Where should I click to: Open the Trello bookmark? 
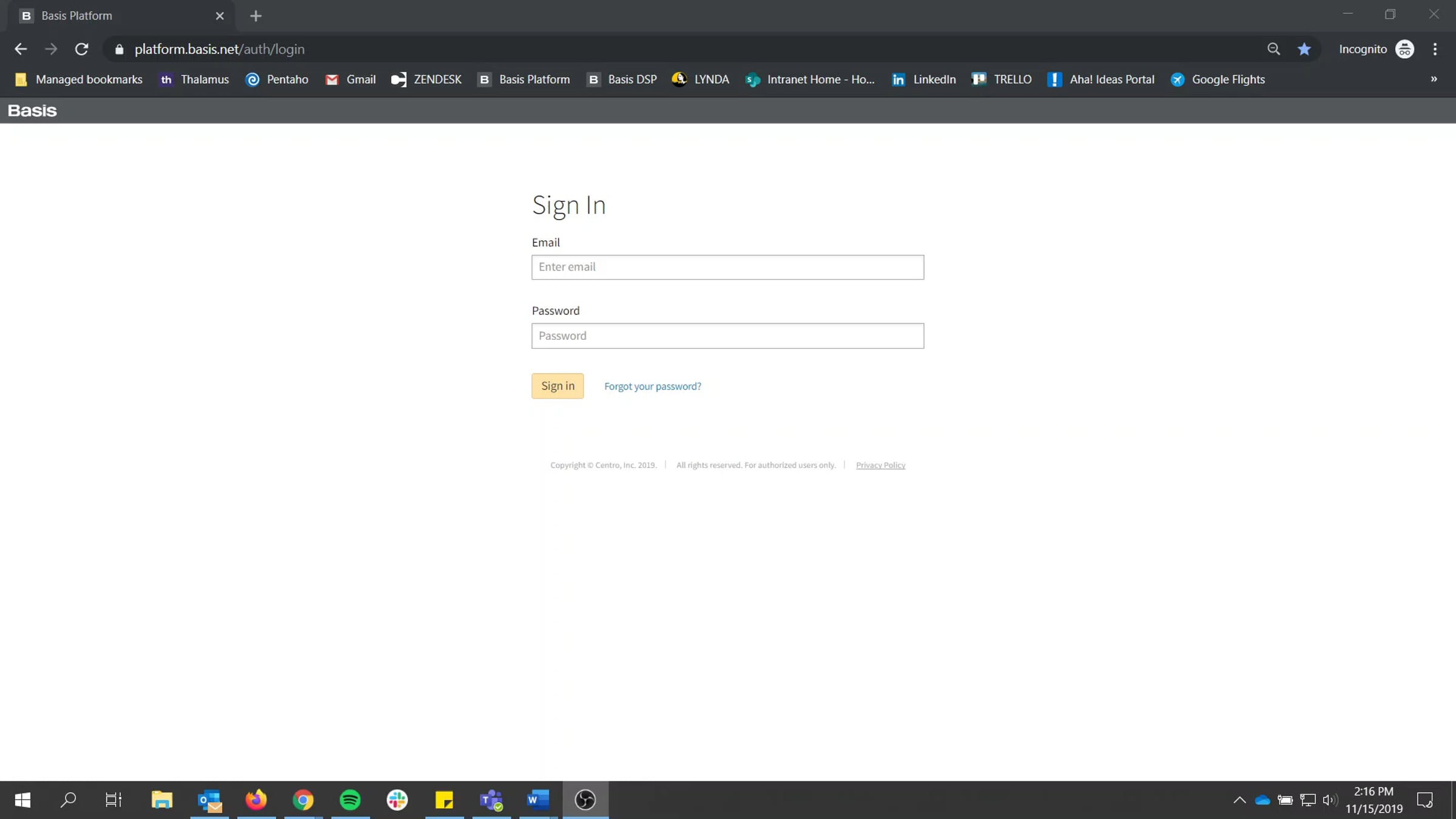point(1002,79)
